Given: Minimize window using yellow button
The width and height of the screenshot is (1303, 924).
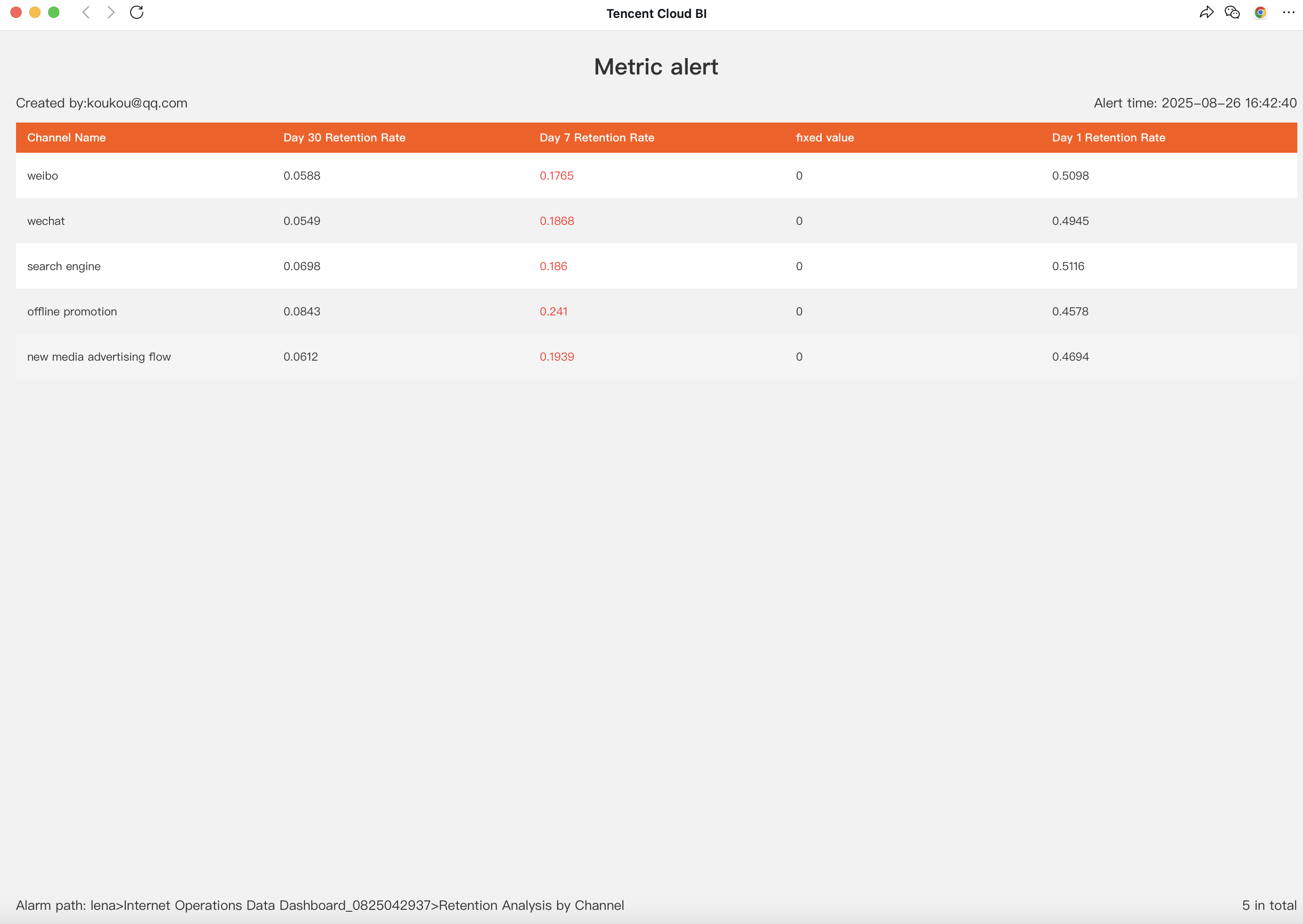Looking at the screenshot, I should 35,13.
